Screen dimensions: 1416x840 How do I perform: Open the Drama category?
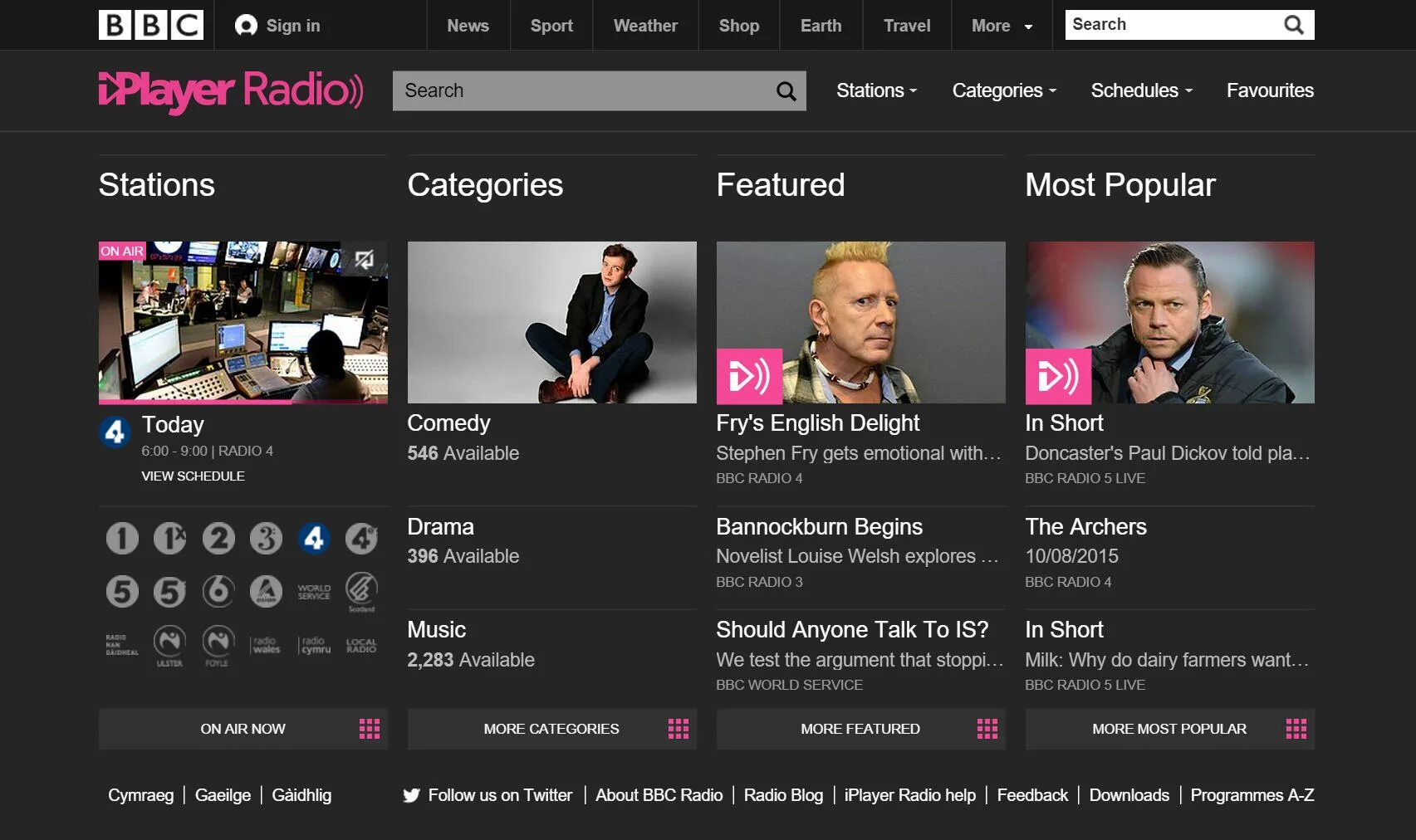pyautogui.click(x=440, y=527)
